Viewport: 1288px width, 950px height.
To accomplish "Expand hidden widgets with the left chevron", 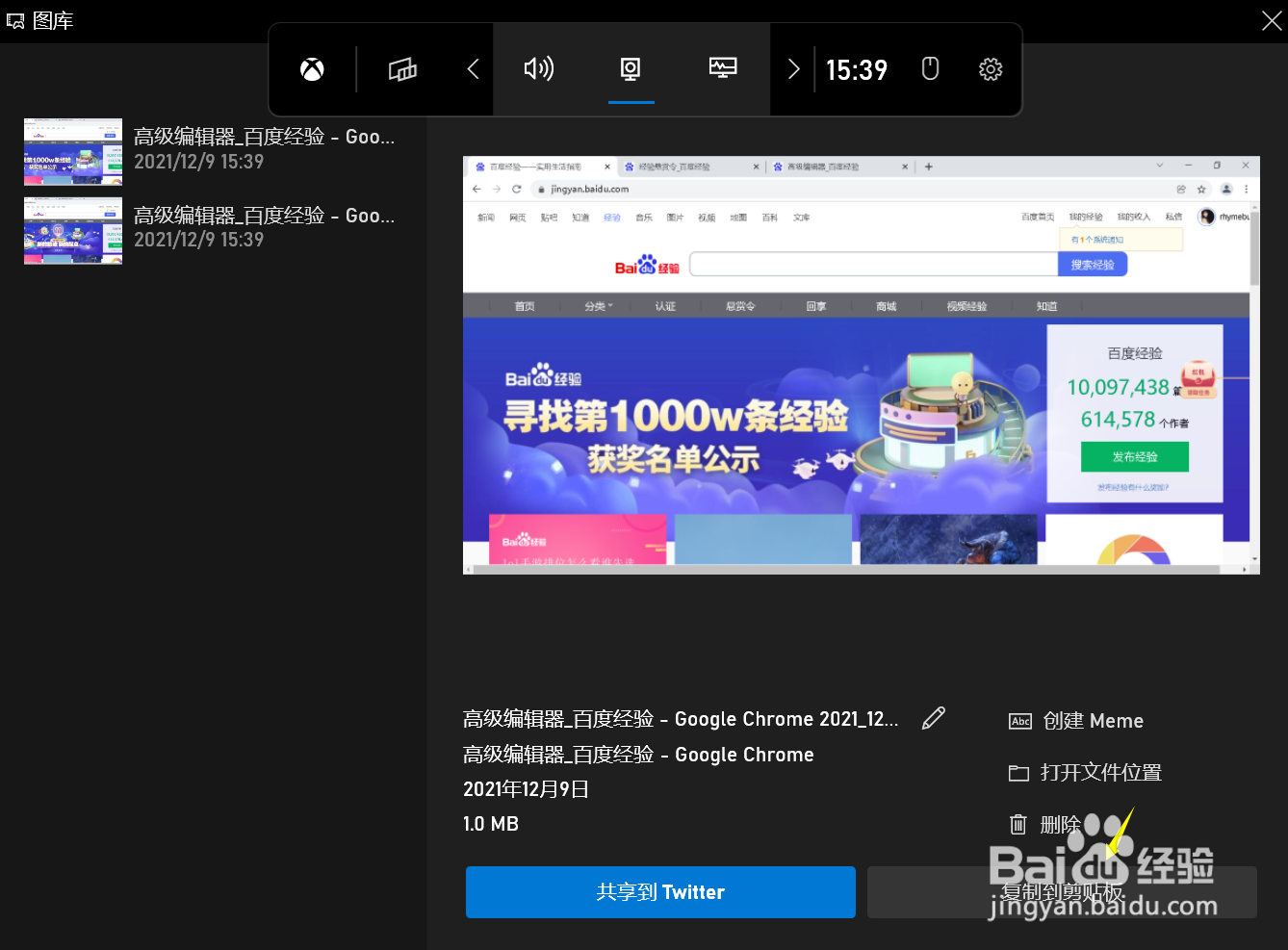I will [x=472, y=69].
